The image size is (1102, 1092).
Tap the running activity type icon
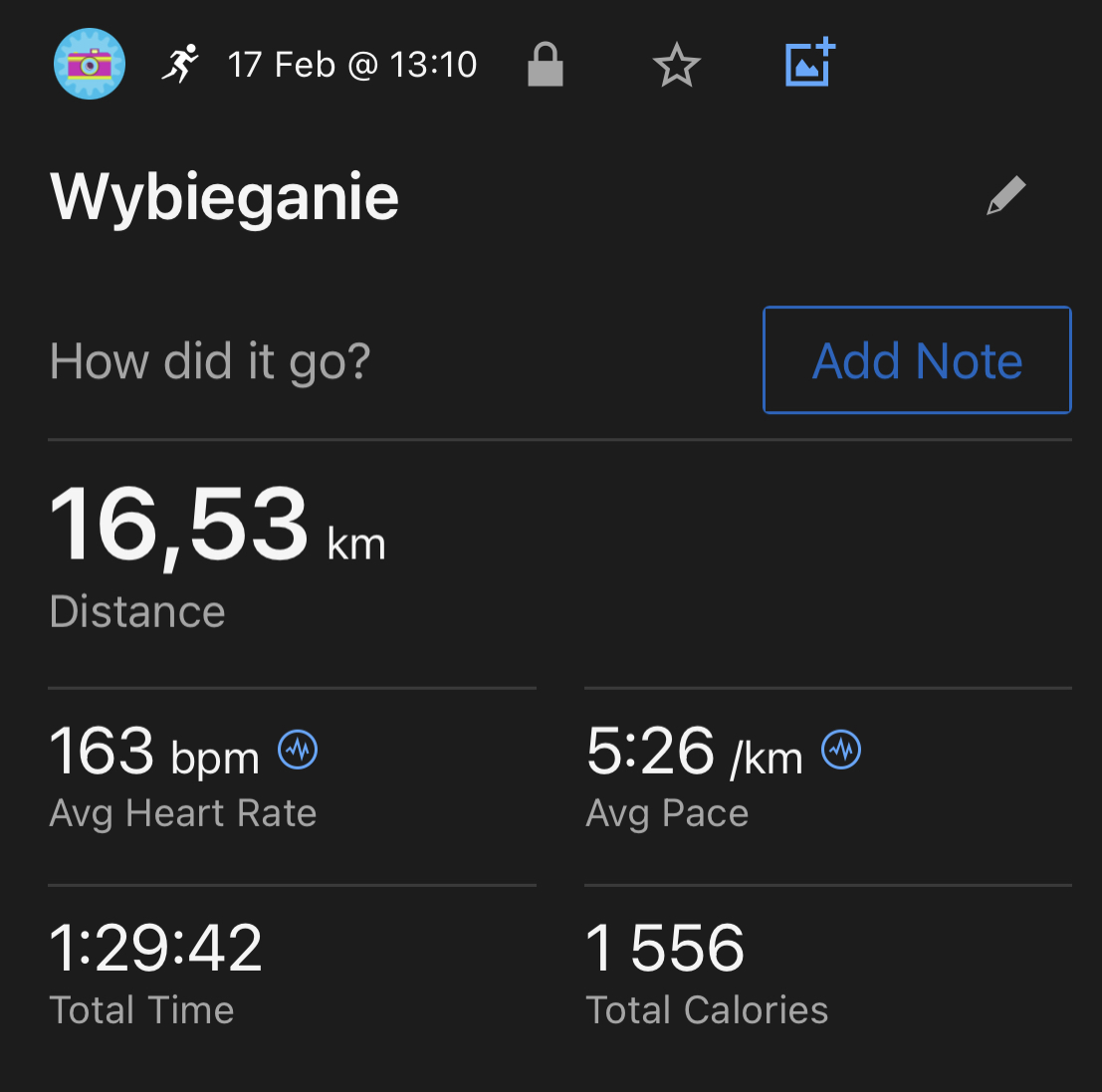[x=180, y=65]
